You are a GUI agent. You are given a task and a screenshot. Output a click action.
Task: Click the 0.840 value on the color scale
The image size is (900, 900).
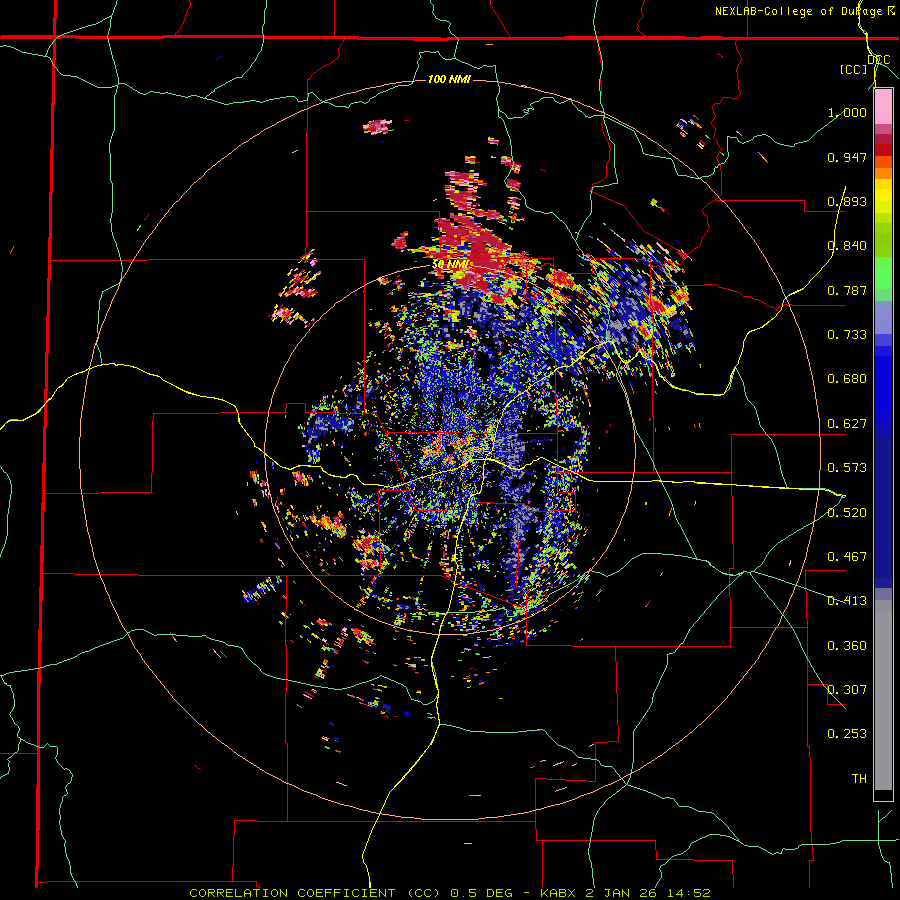point(847,246)
